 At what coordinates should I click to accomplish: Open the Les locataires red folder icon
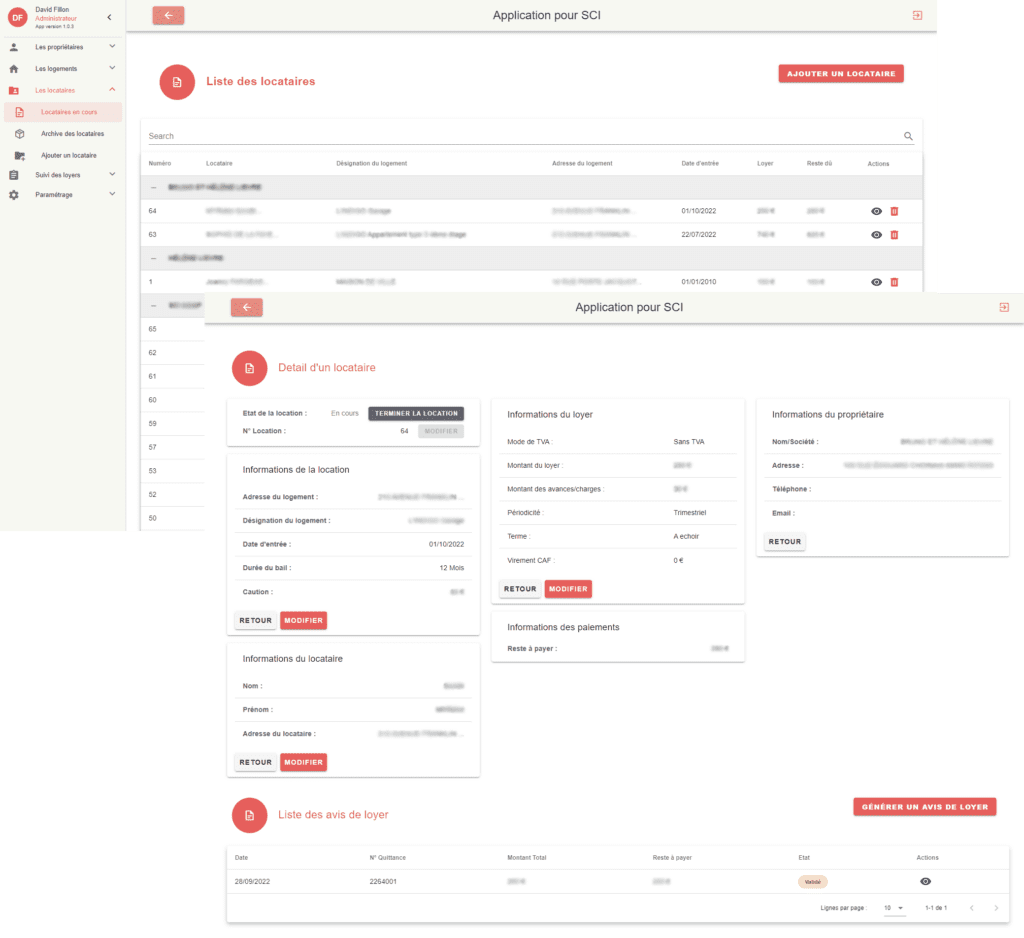(13, 90)
